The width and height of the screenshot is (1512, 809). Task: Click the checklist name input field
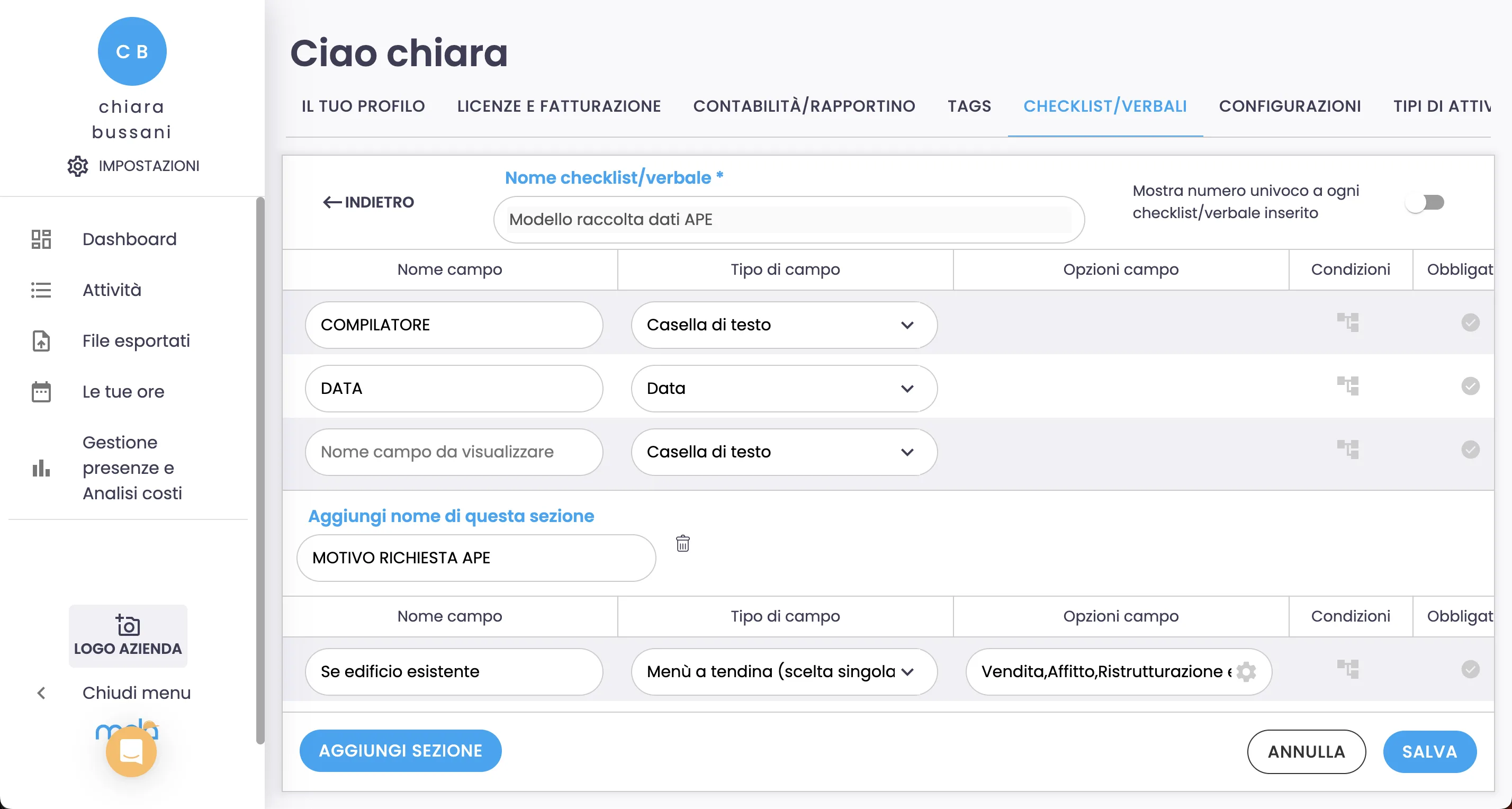coord(788,220)
